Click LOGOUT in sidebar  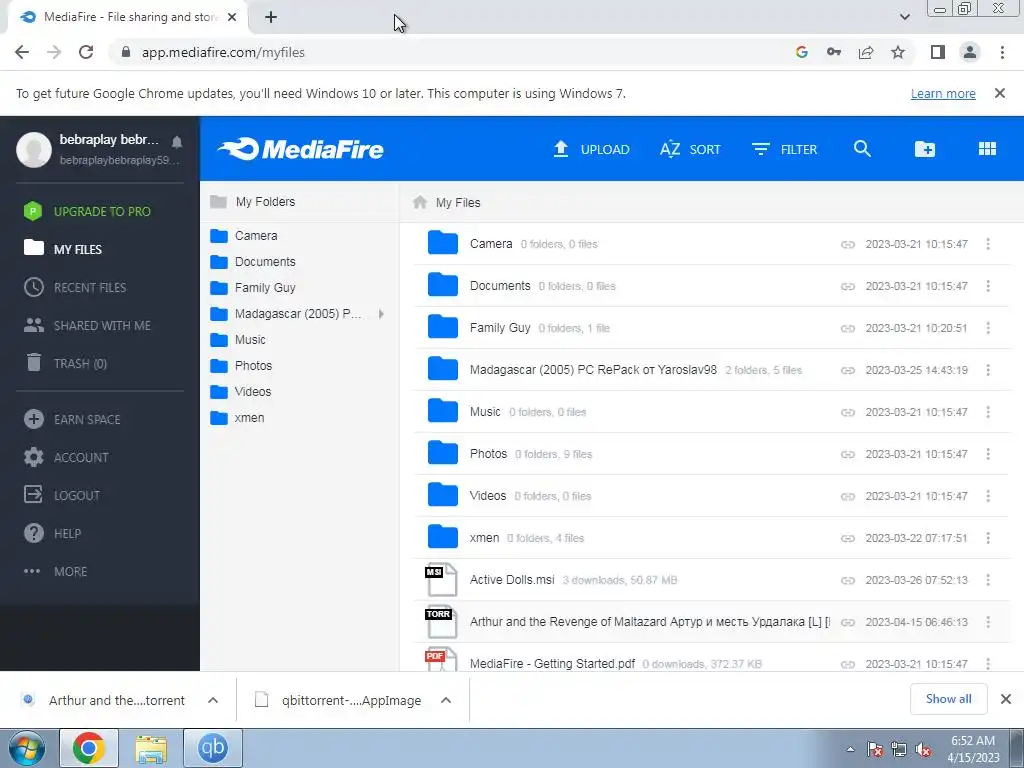pyautogui.click(x=62, y=495)
